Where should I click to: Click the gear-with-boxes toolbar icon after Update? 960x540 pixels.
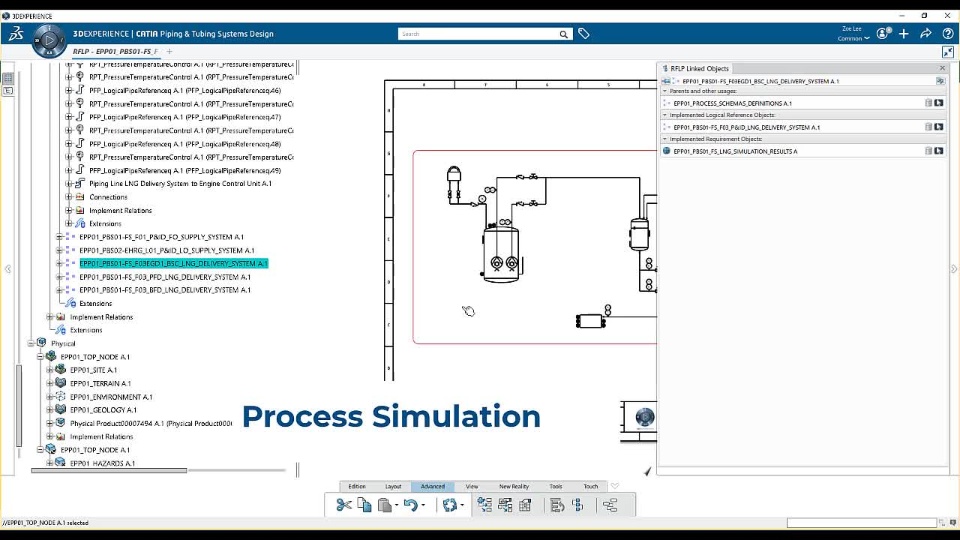tap(485, 505)
